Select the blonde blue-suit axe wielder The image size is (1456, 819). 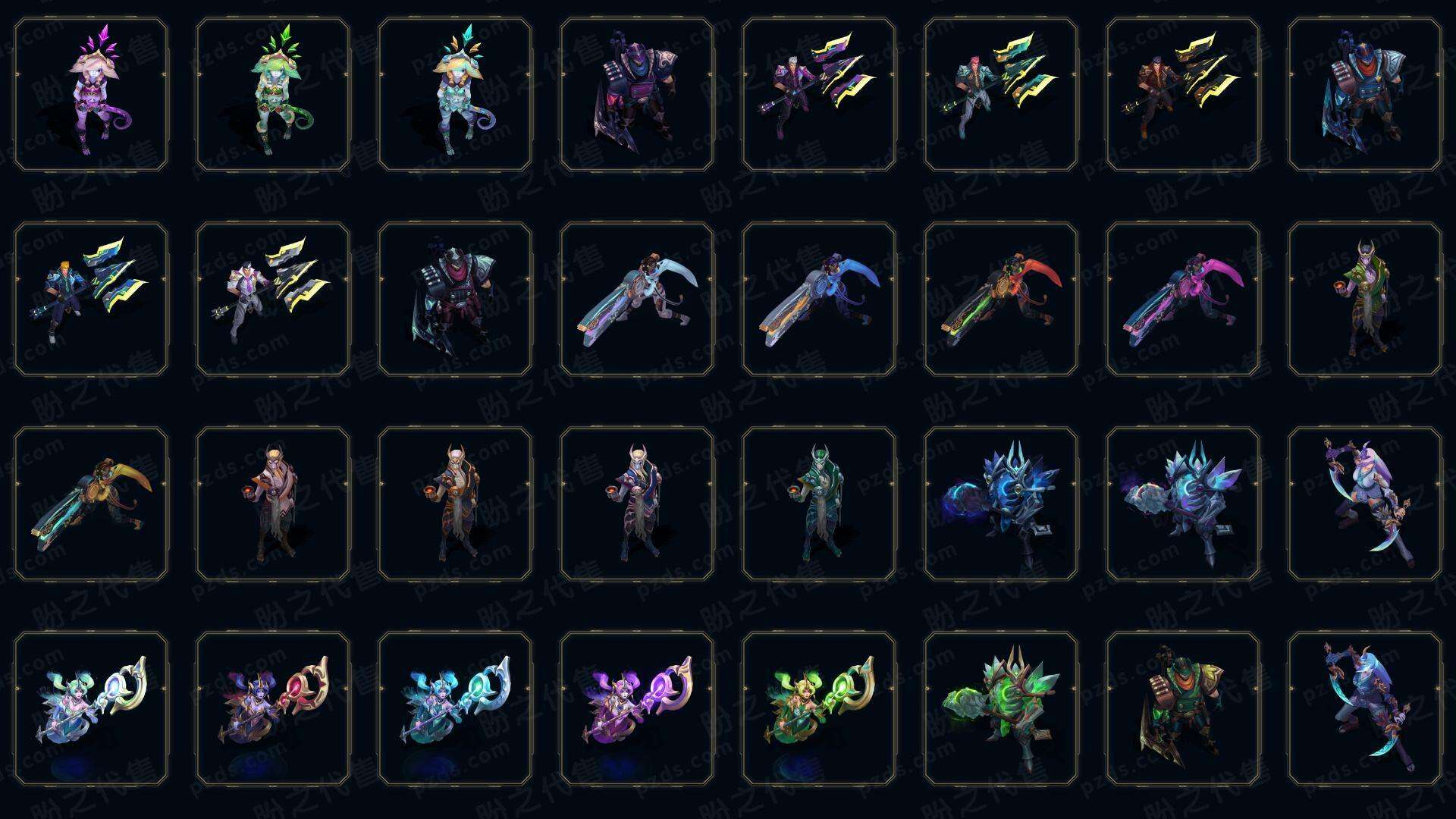coord(91,299)
